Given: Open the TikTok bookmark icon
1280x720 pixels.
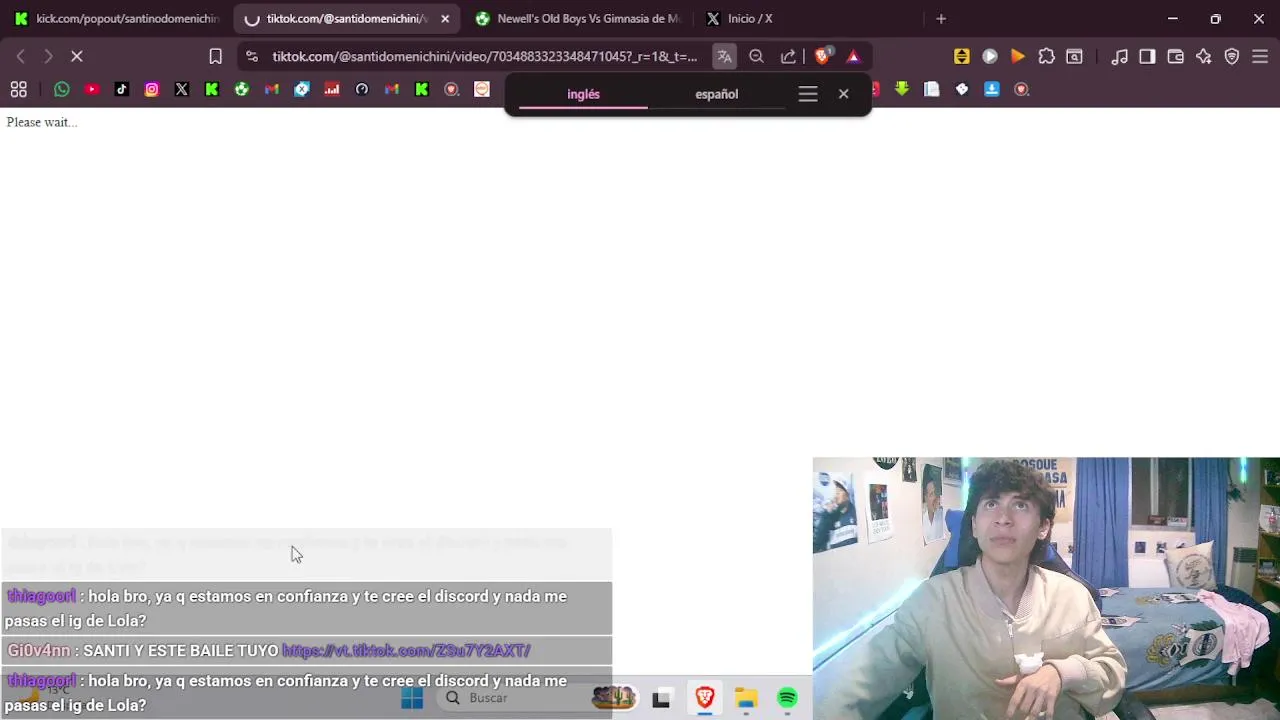Looking at the screenshot, I should click(x=122, y=89).
